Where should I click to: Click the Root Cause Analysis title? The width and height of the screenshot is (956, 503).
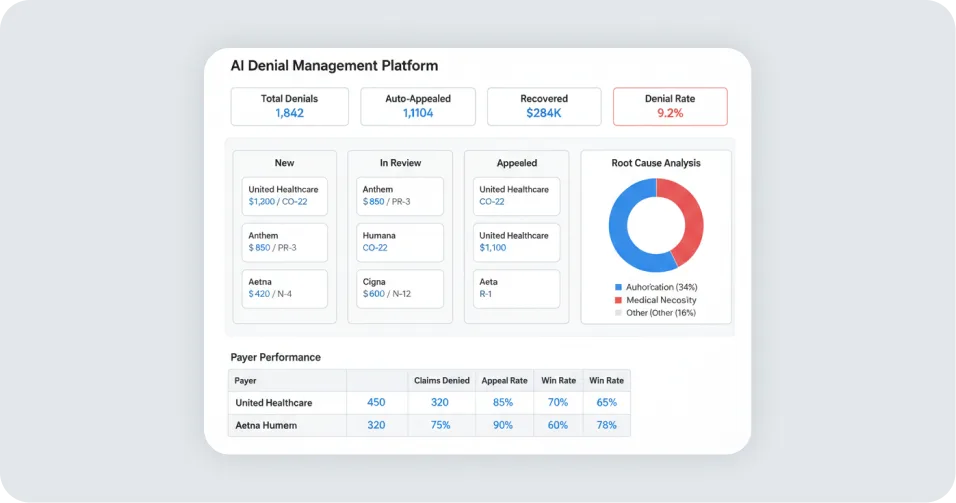(x=656, y=163)
